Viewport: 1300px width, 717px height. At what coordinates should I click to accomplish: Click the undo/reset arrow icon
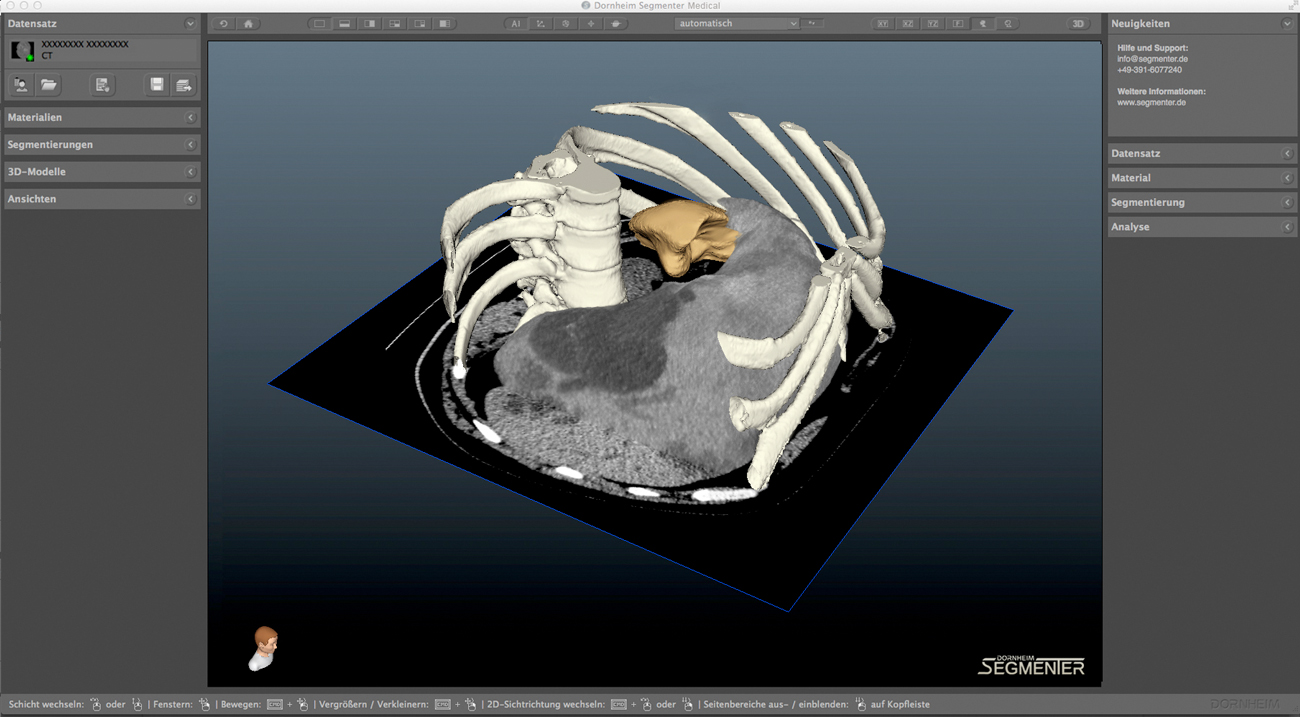(x=223, y=24)
